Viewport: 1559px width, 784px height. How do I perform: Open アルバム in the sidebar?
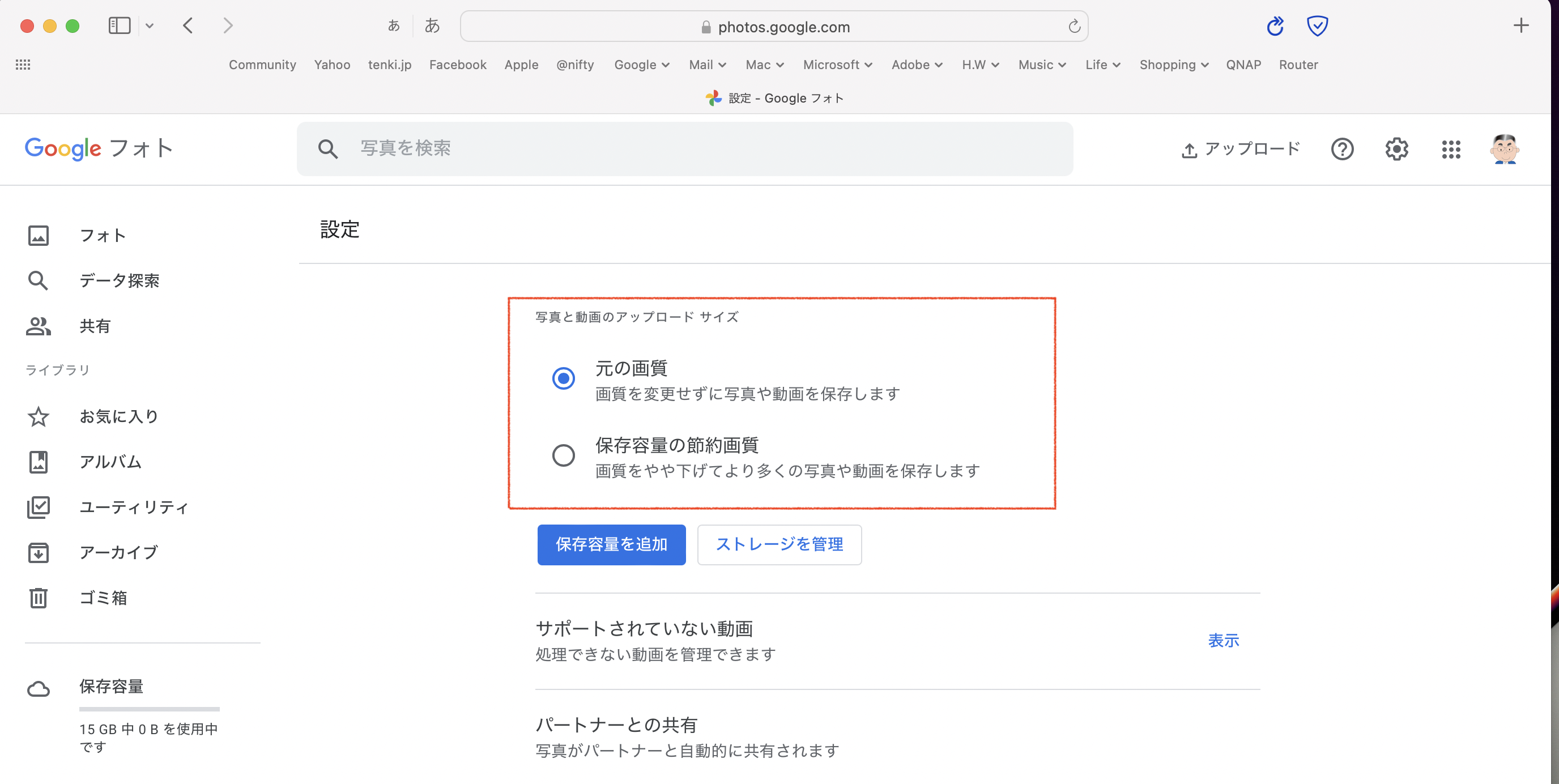(x=110, y=462)
